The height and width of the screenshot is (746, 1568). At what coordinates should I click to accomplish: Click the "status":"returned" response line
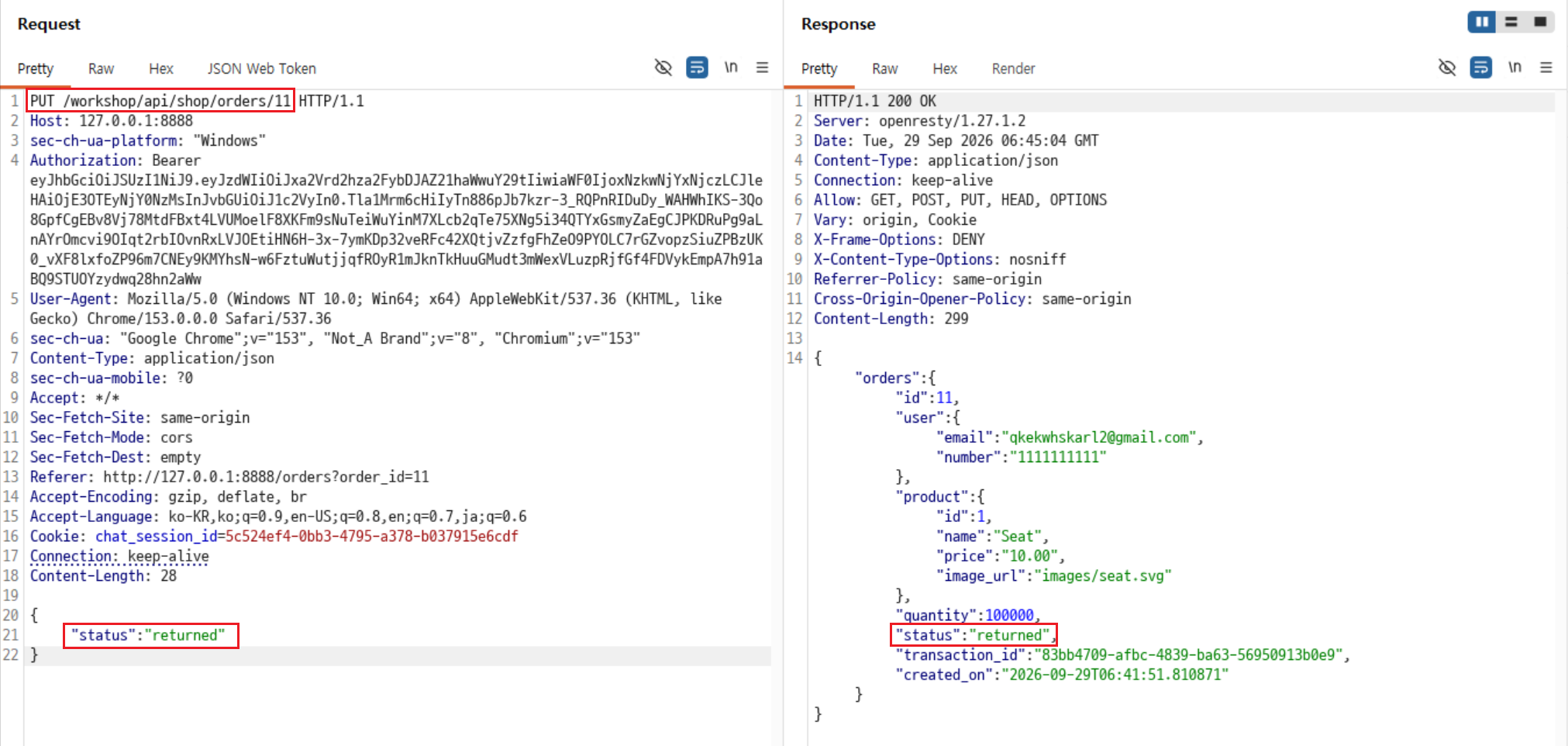(976, 635)
